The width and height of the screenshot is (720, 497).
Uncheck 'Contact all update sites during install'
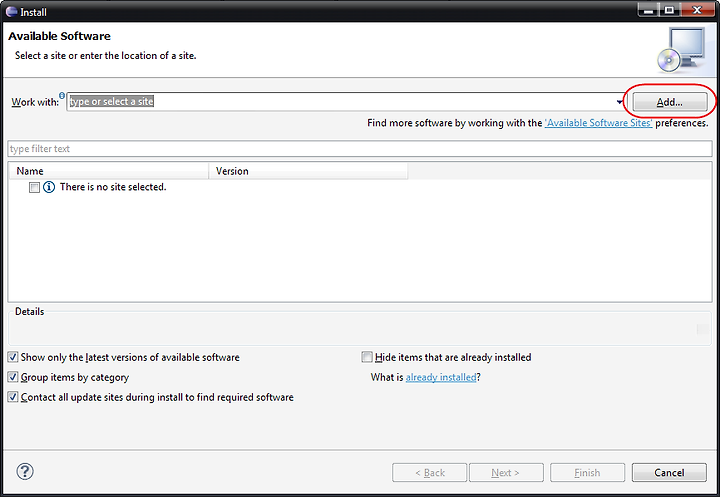coord(13,397)
